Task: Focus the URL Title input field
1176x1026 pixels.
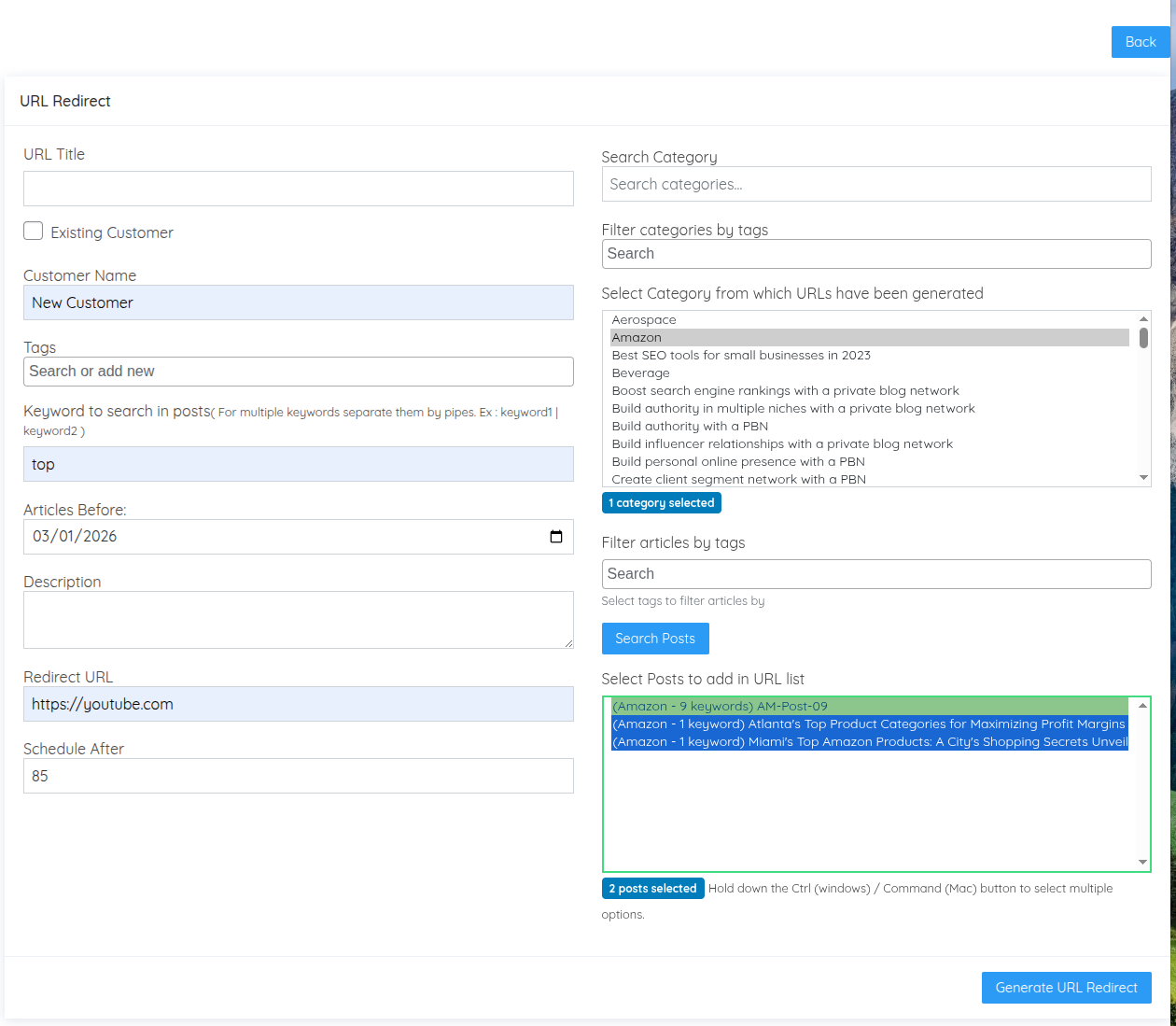Action: coord(299,189)
